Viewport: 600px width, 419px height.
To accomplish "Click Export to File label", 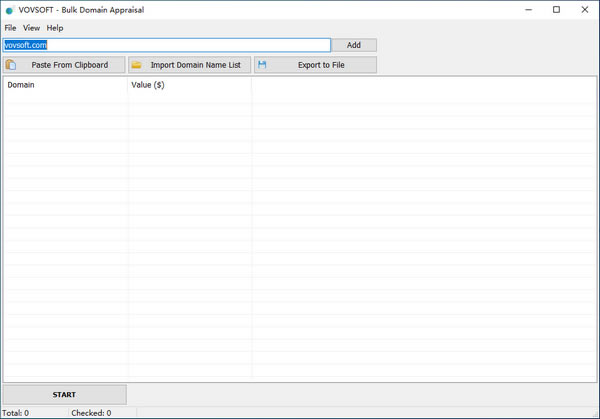I will pos(321,65).
